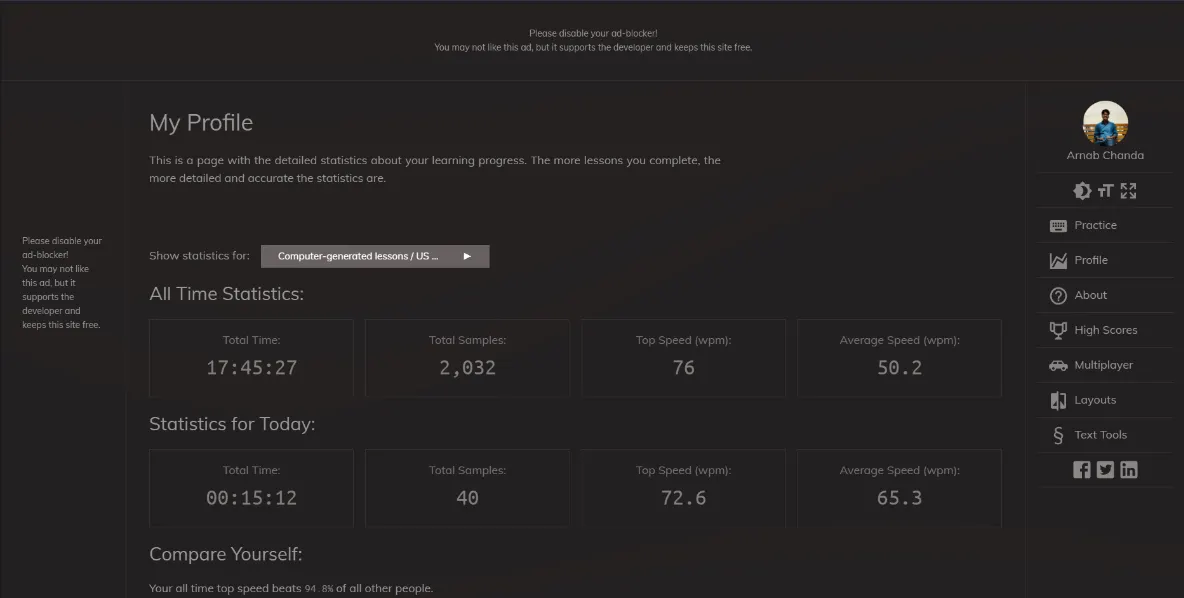Viewport: 1184px width, 598px height.
Task: Select the Layouts book icon
Action: [1058, 400]
